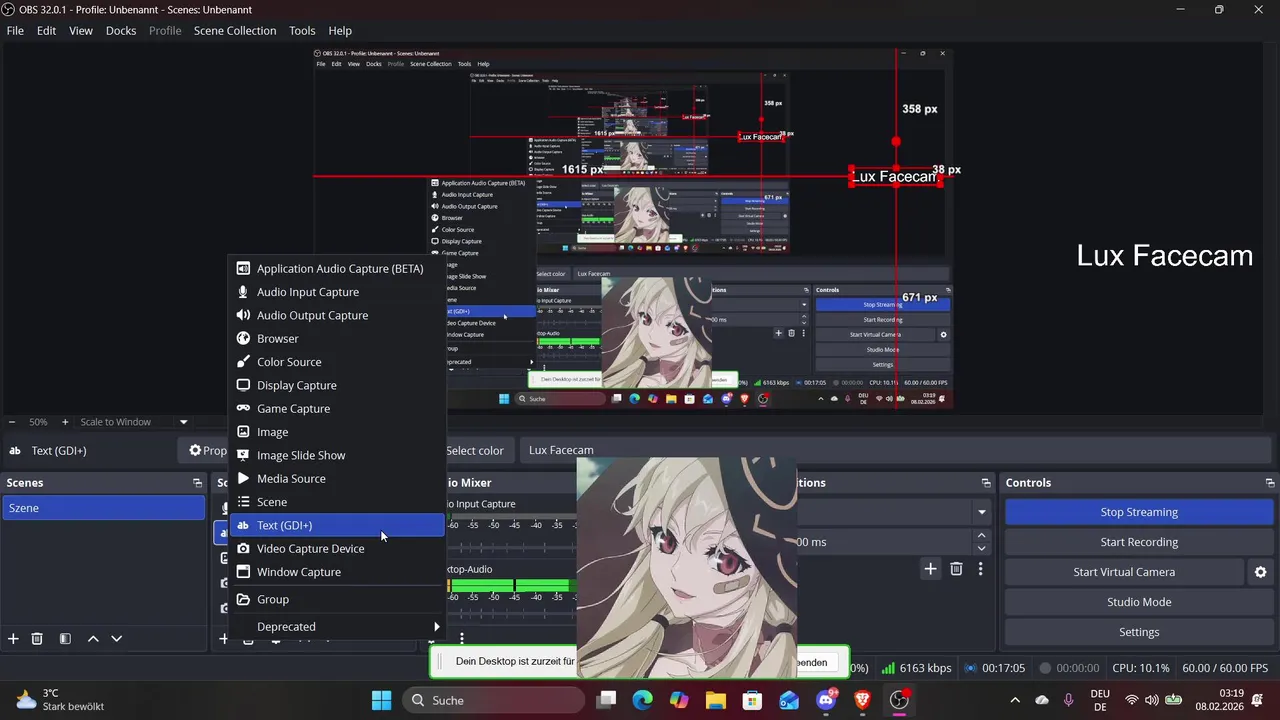The image size is (1280, 720).
Task: Select the Szene scene
Action: point(103,508)
